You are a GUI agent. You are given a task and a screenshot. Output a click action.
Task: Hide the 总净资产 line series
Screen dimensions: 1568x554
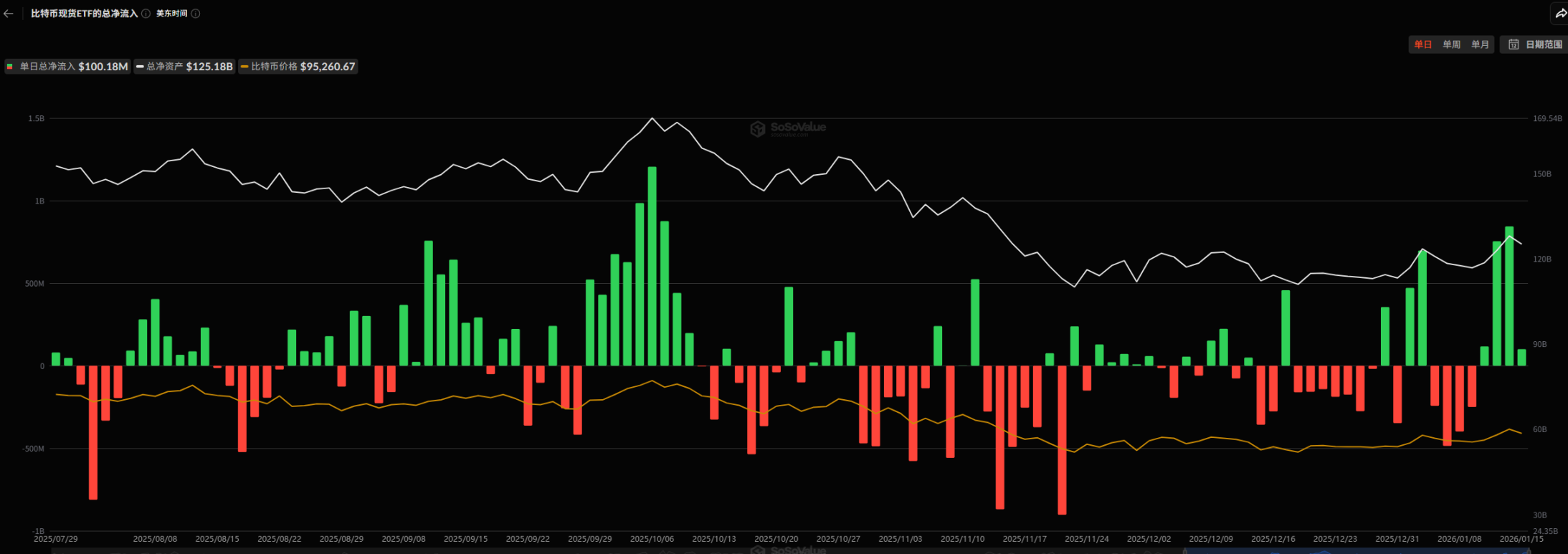pos(184,67)
